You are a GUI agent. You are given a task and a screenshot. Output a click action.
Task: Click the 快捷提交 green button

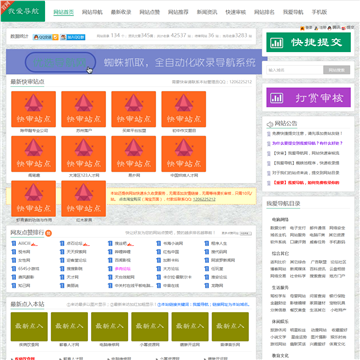pos(309,42)
